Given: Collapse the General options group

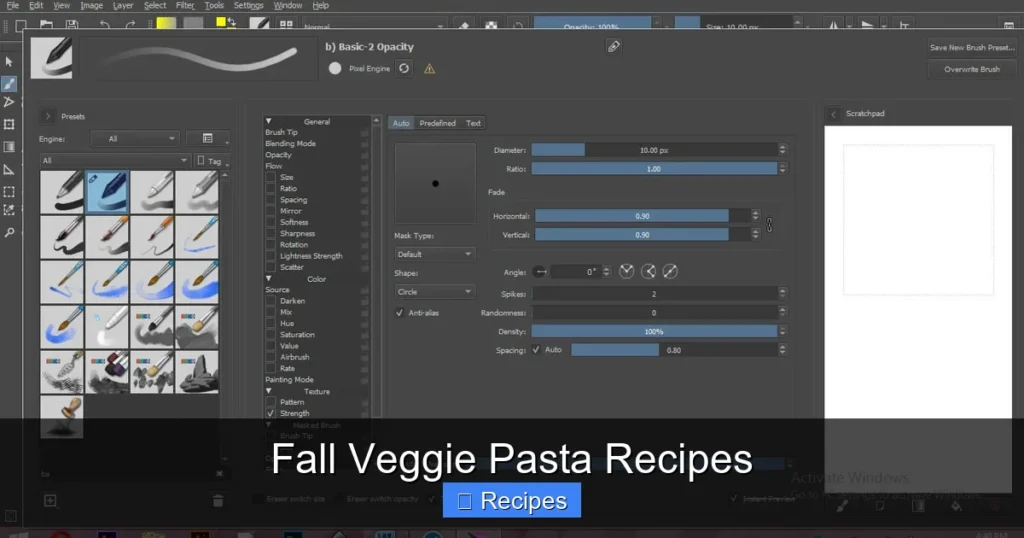Looking at the screenshot, I should tap(268, 121).
